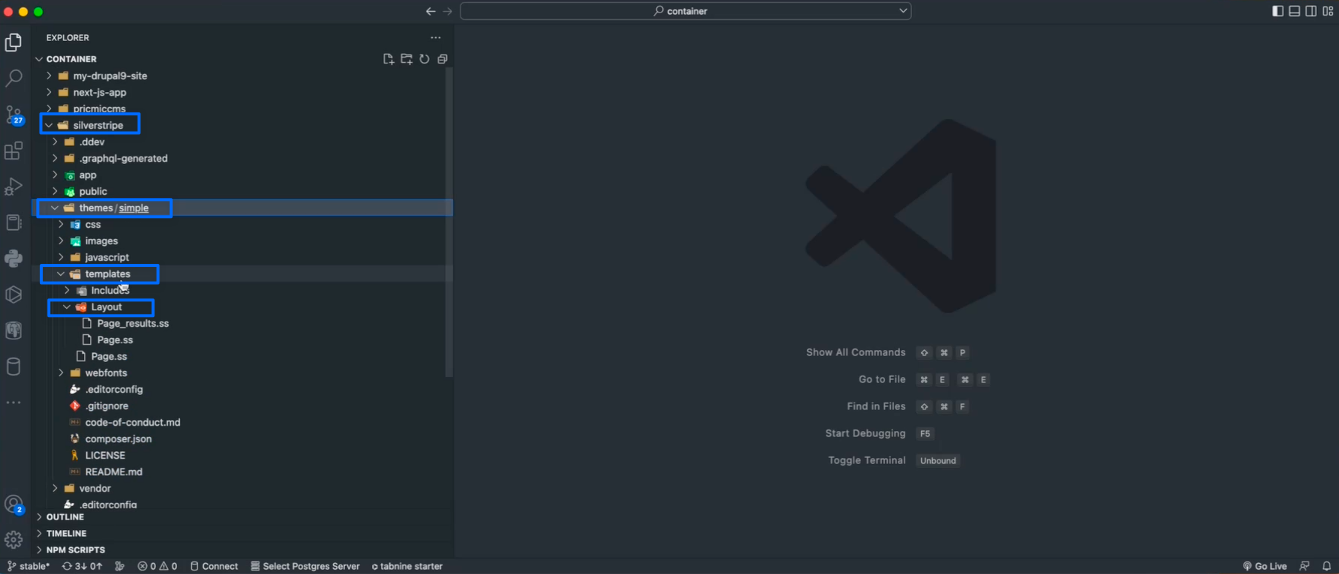
Task: Expand the images folder
Action: pyautogui.click(x=61, y=241)
